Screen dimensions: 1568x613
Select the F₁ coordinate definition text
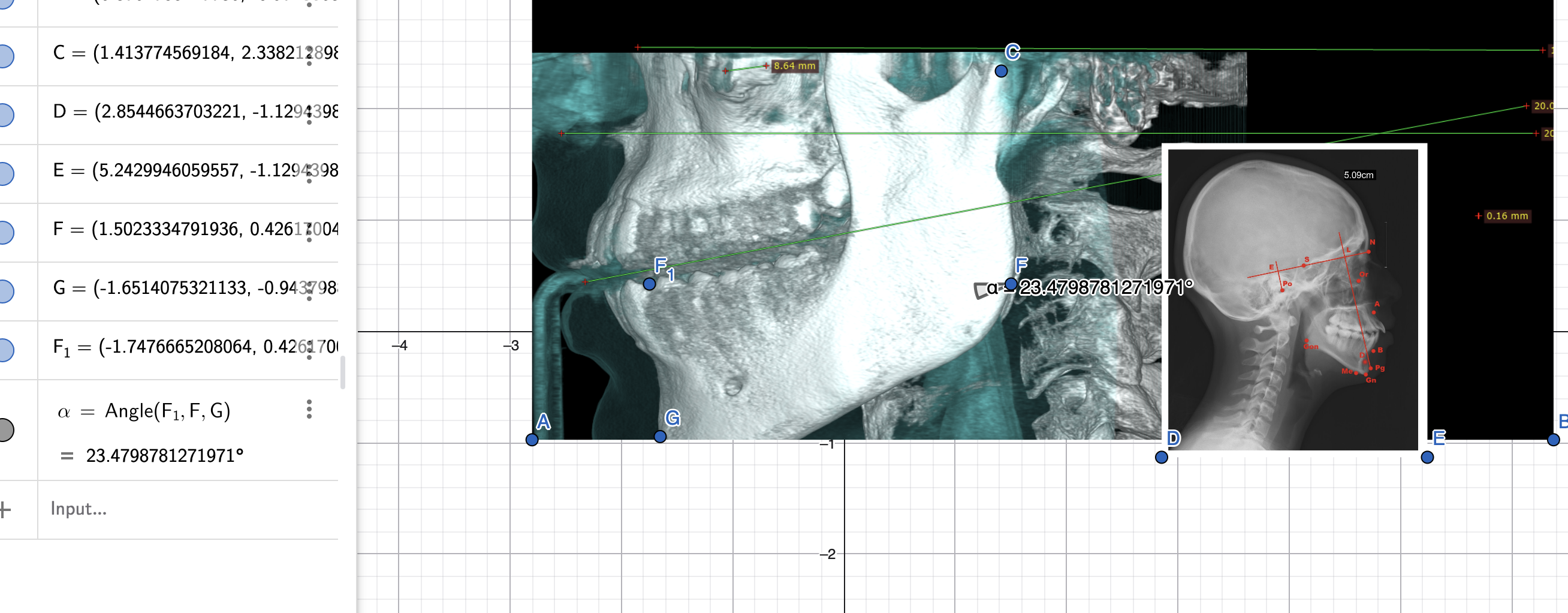click(195, 347)
